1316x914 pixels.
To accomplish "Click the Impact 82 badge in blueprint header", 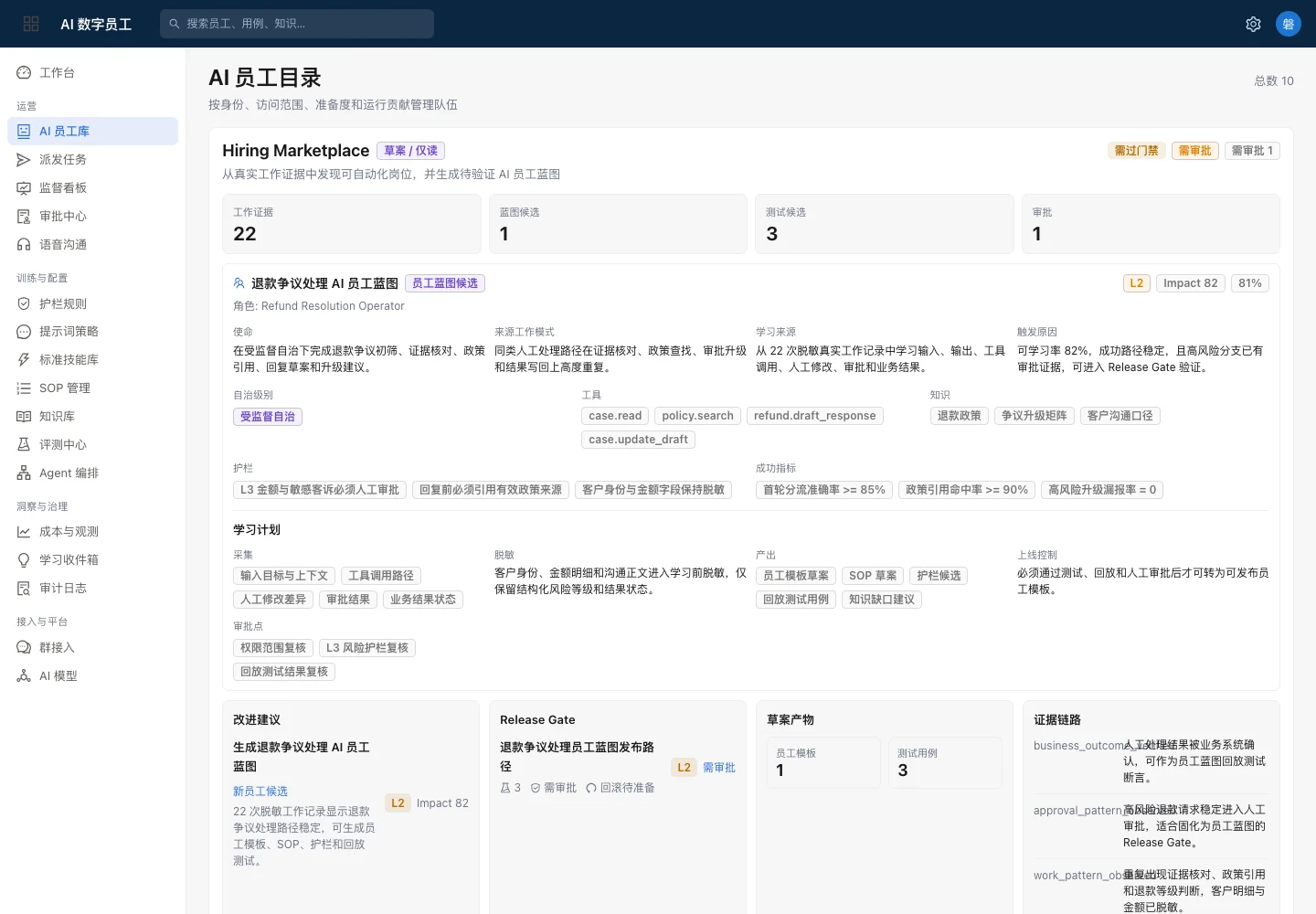I will [x=1191, y=283].
